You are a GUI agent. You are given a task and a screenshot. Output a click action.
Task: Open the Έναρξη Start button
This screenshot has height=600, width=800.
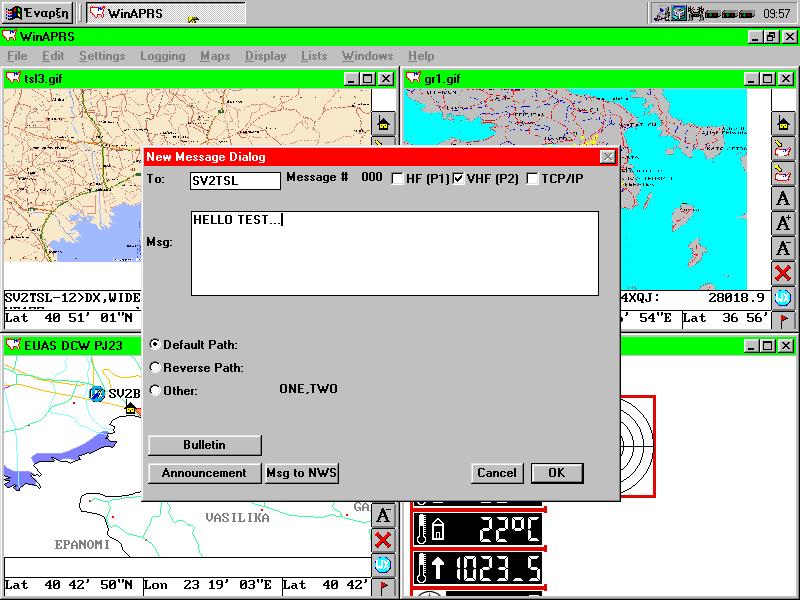coord(37,13)
